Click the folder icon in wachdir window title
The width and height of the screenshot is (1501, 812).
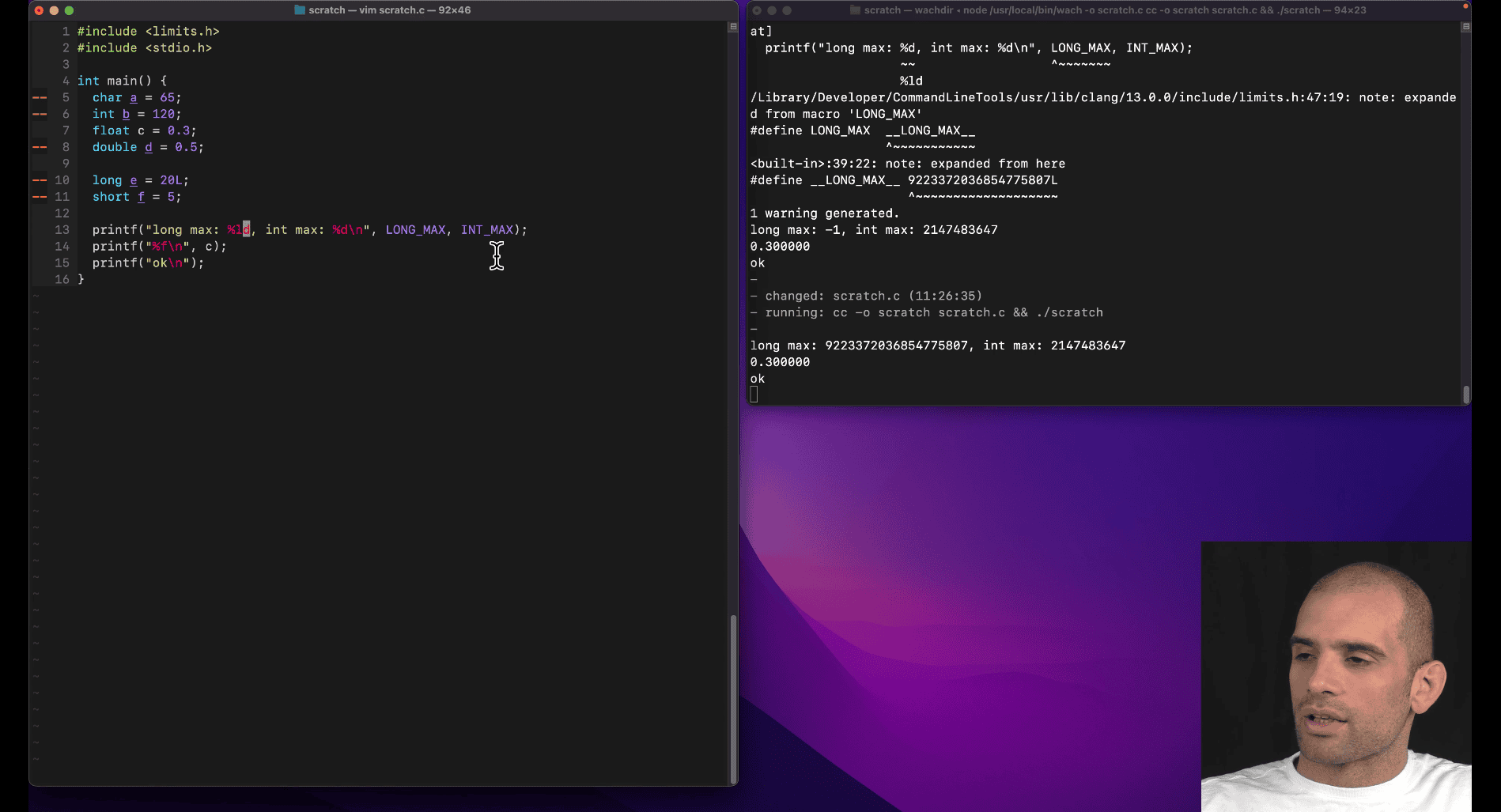(x=855, y=10)
